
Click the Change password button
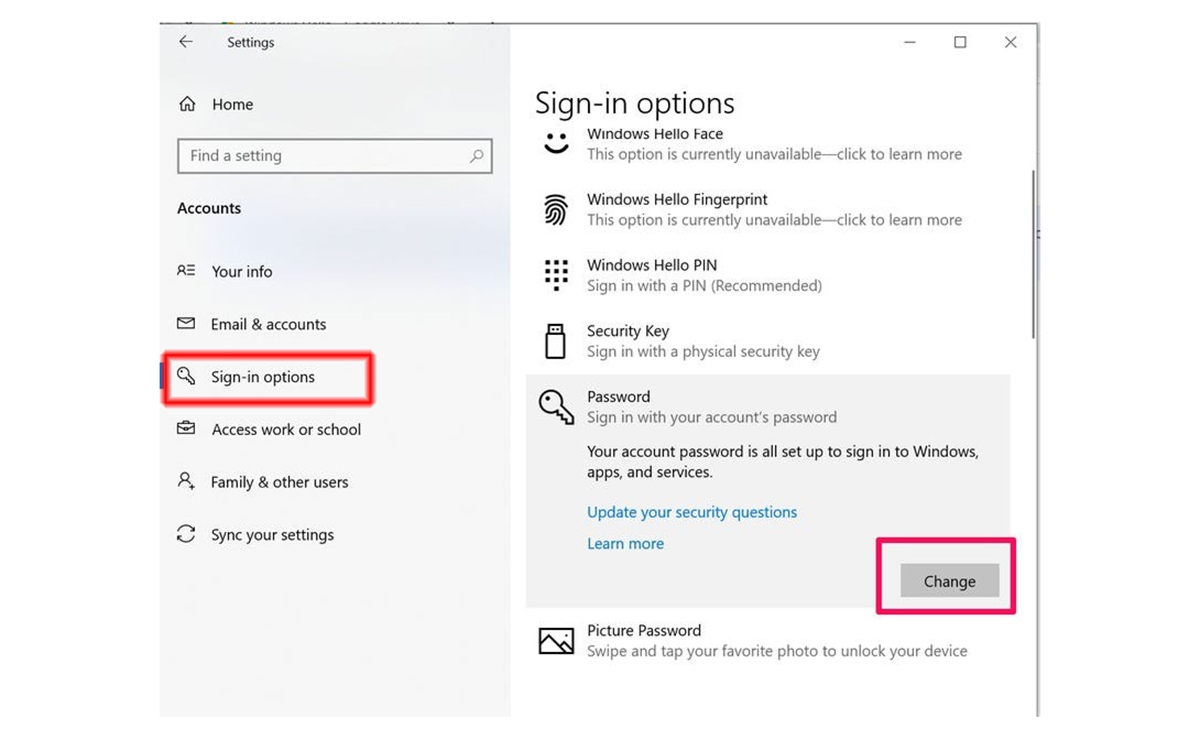949,581
